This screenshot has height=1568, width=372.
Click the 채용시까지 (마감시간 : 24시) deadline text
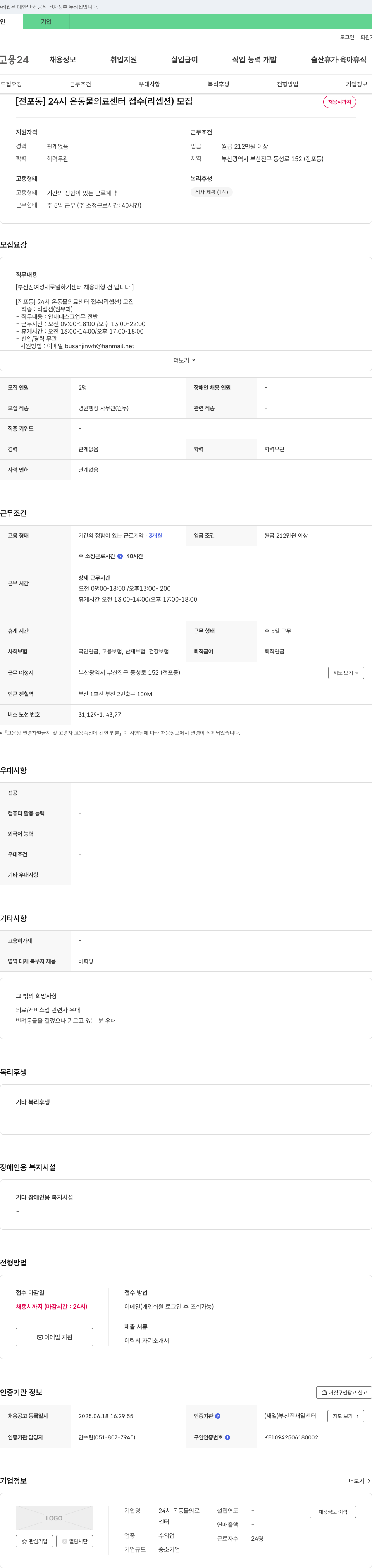(52, 1306)
